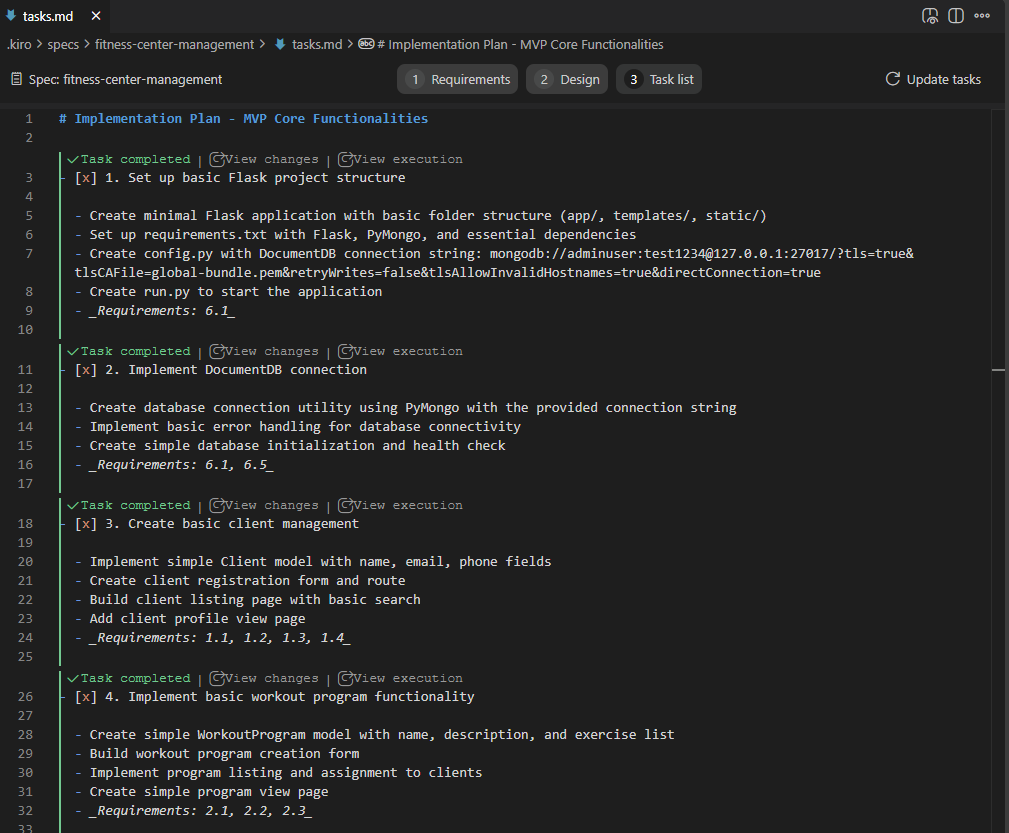The width and height of the screenshot is (1009, 833).
Task: Click the refresh icon beside Update tasks
Action: pos(893,79)
